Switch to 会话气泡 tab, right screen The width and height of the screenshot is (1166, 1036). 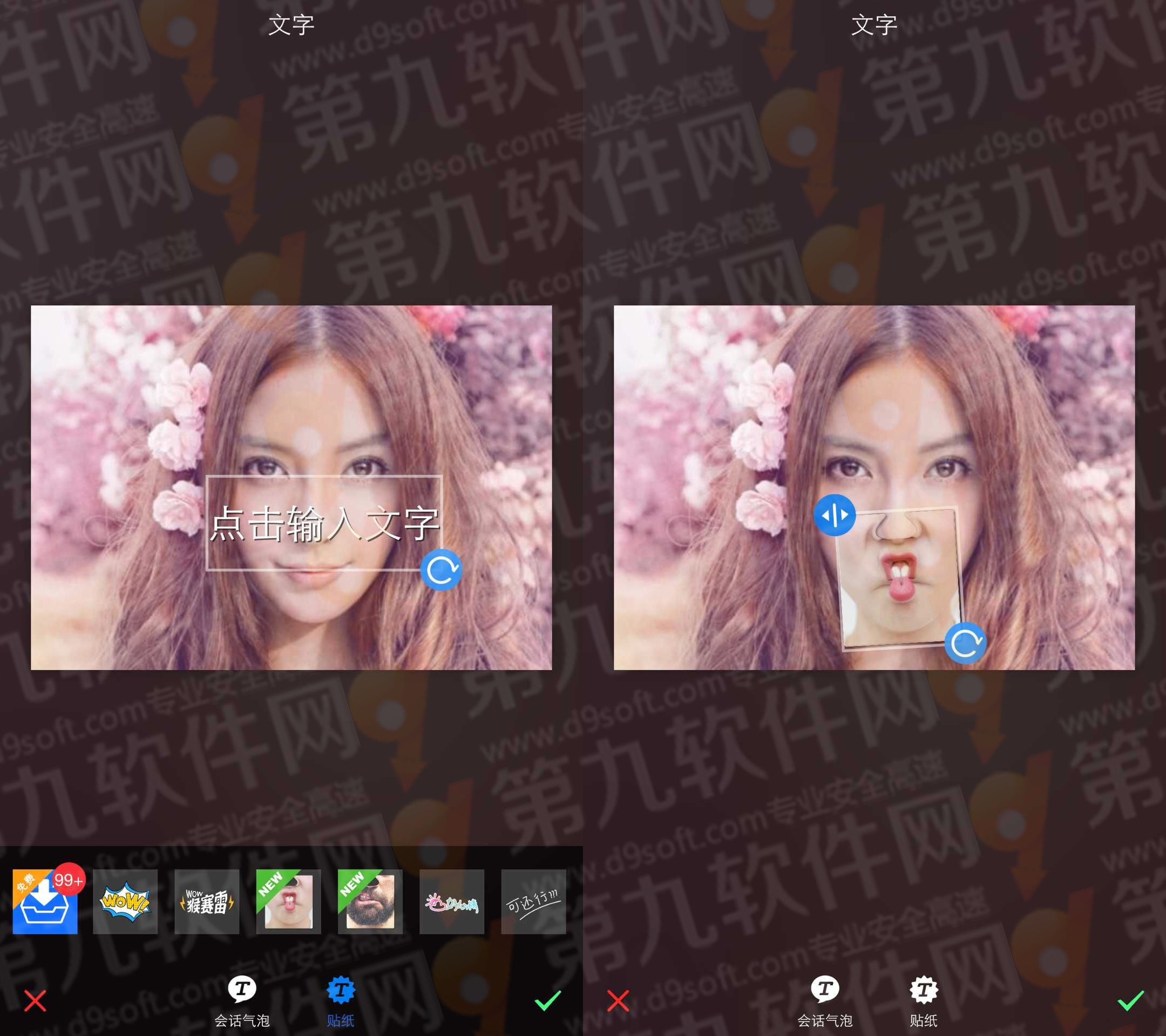[825, 1001]
